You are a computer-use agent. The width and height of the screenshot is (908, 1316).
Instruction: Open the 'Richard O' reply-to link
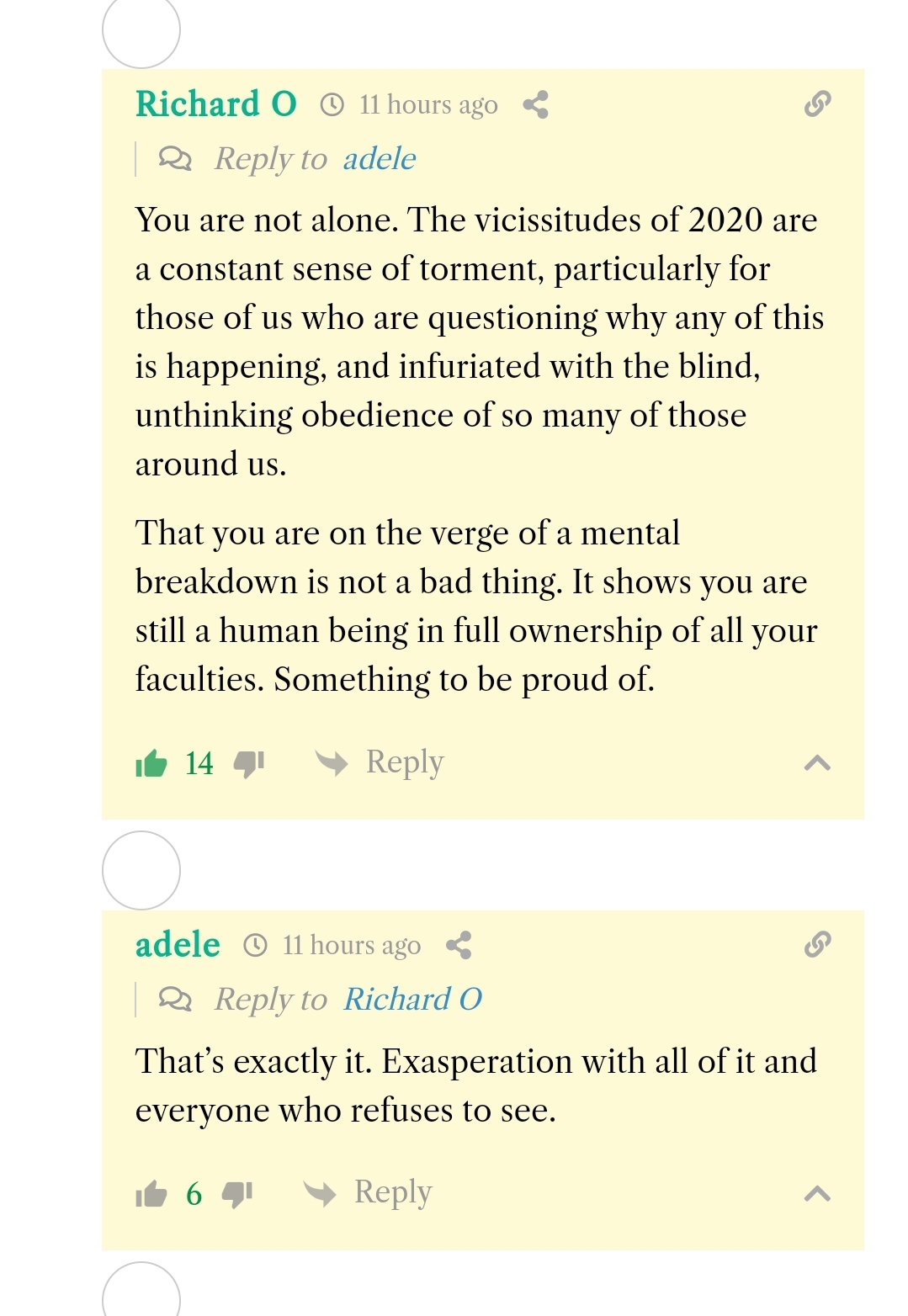(412, 999)
